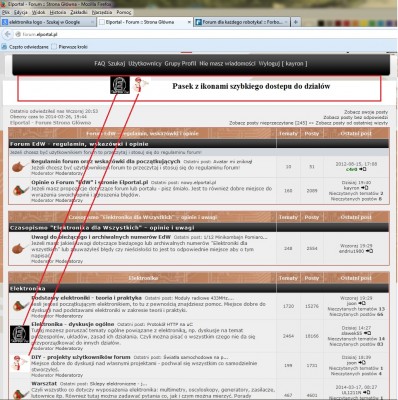Viewport: 398px width, 400px height.
Task: Open 'Elektronika - dyskusje ogólne' forum
Action: 73,324
